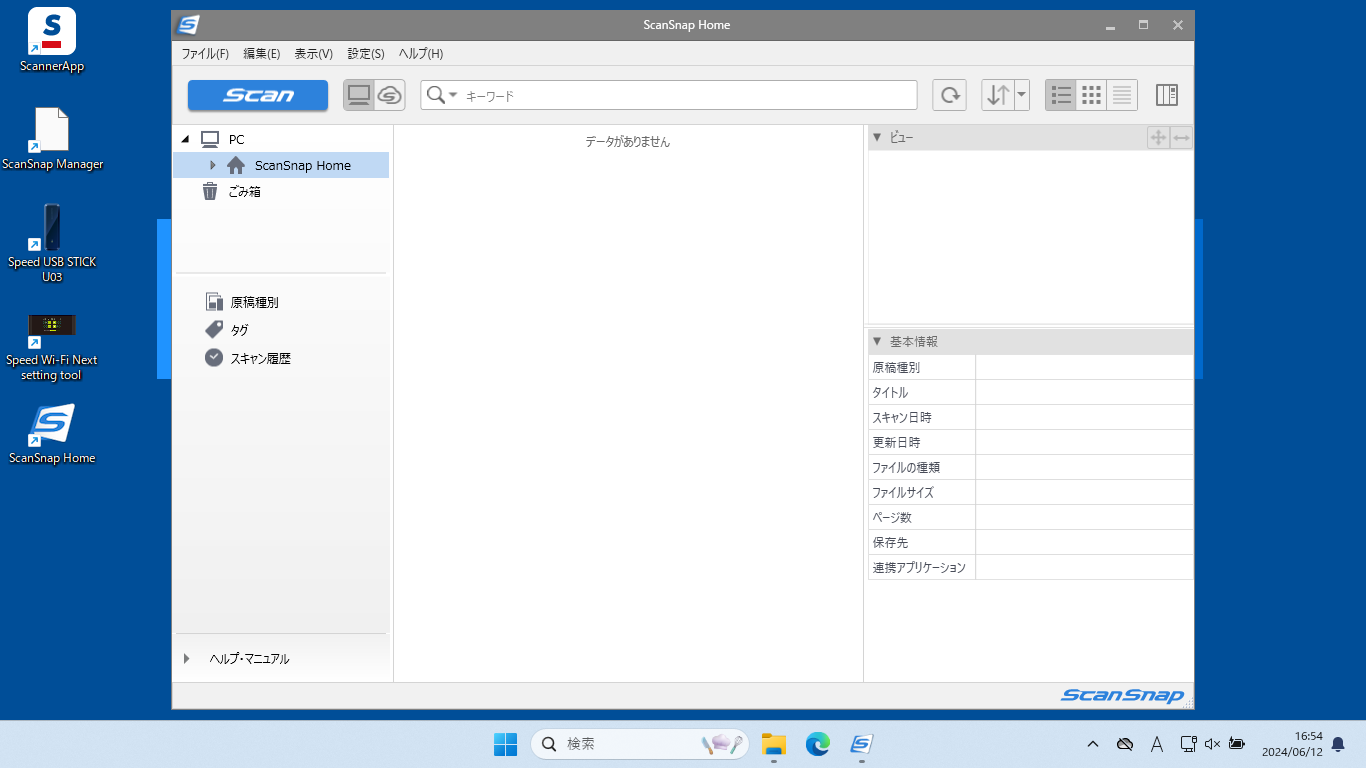Toggle the IME input mode A indicator

1157,744
